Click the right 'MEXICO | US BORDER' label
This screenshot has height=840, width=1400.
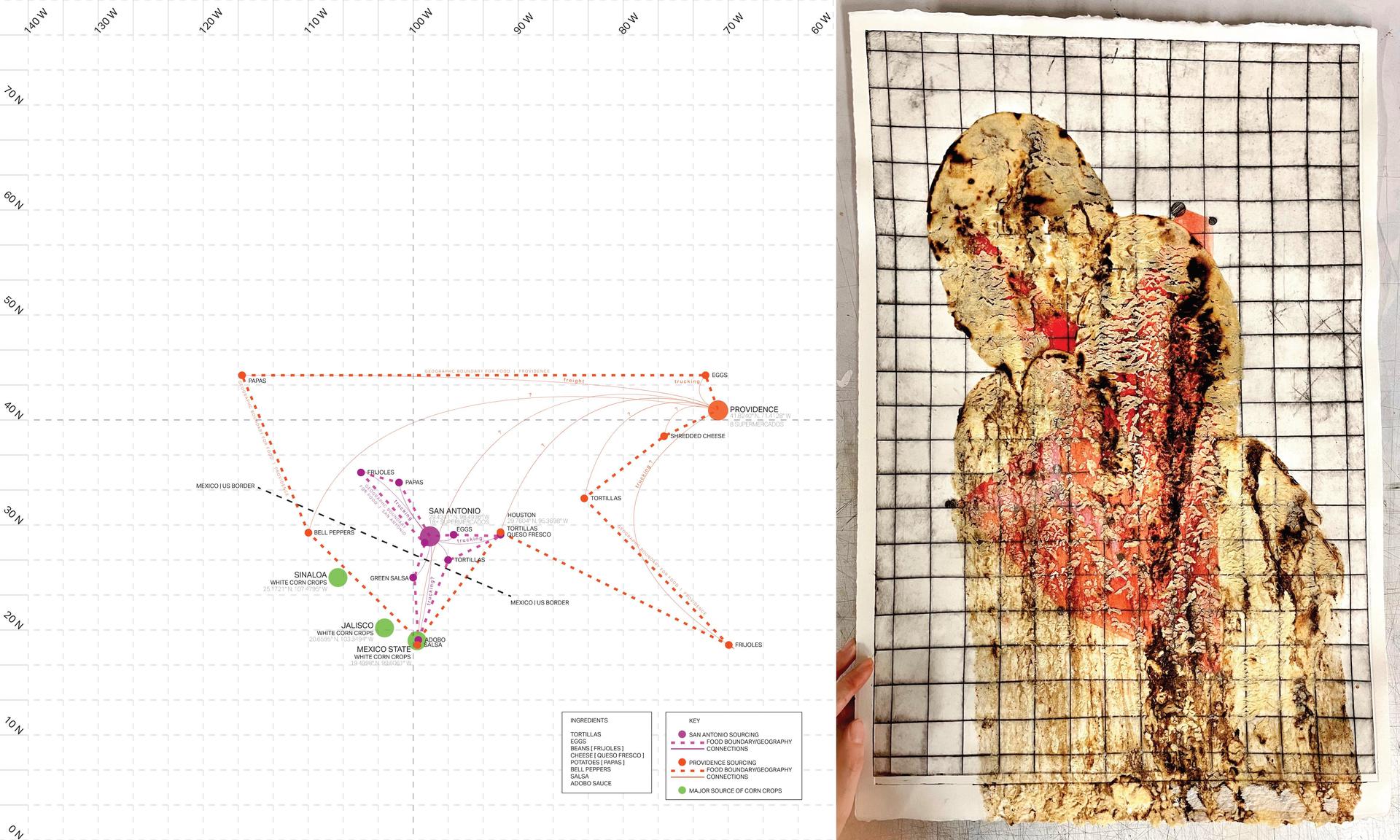540,602
